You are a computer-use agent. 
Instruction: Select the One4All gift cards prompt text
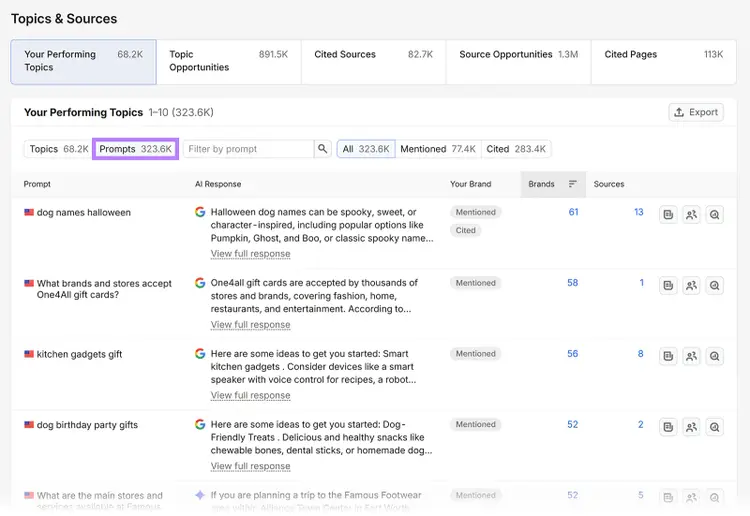coord(104,289)
